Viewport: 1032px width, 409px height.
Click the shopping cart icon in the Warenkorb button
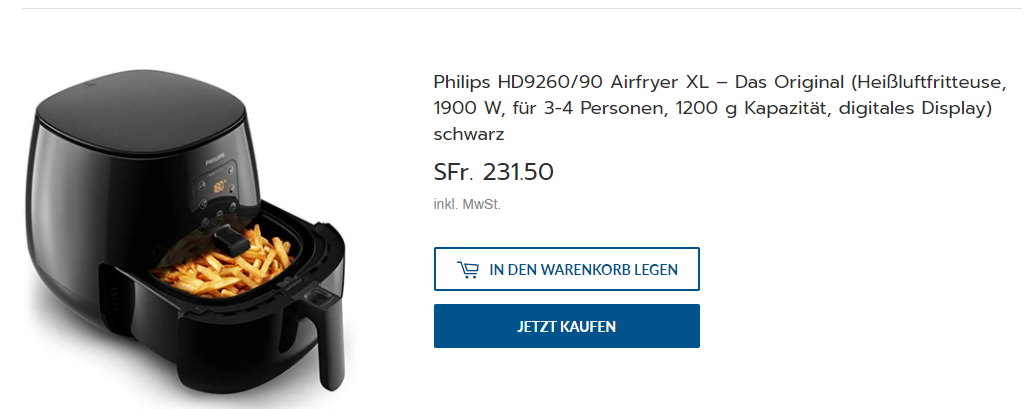(468, 269)
